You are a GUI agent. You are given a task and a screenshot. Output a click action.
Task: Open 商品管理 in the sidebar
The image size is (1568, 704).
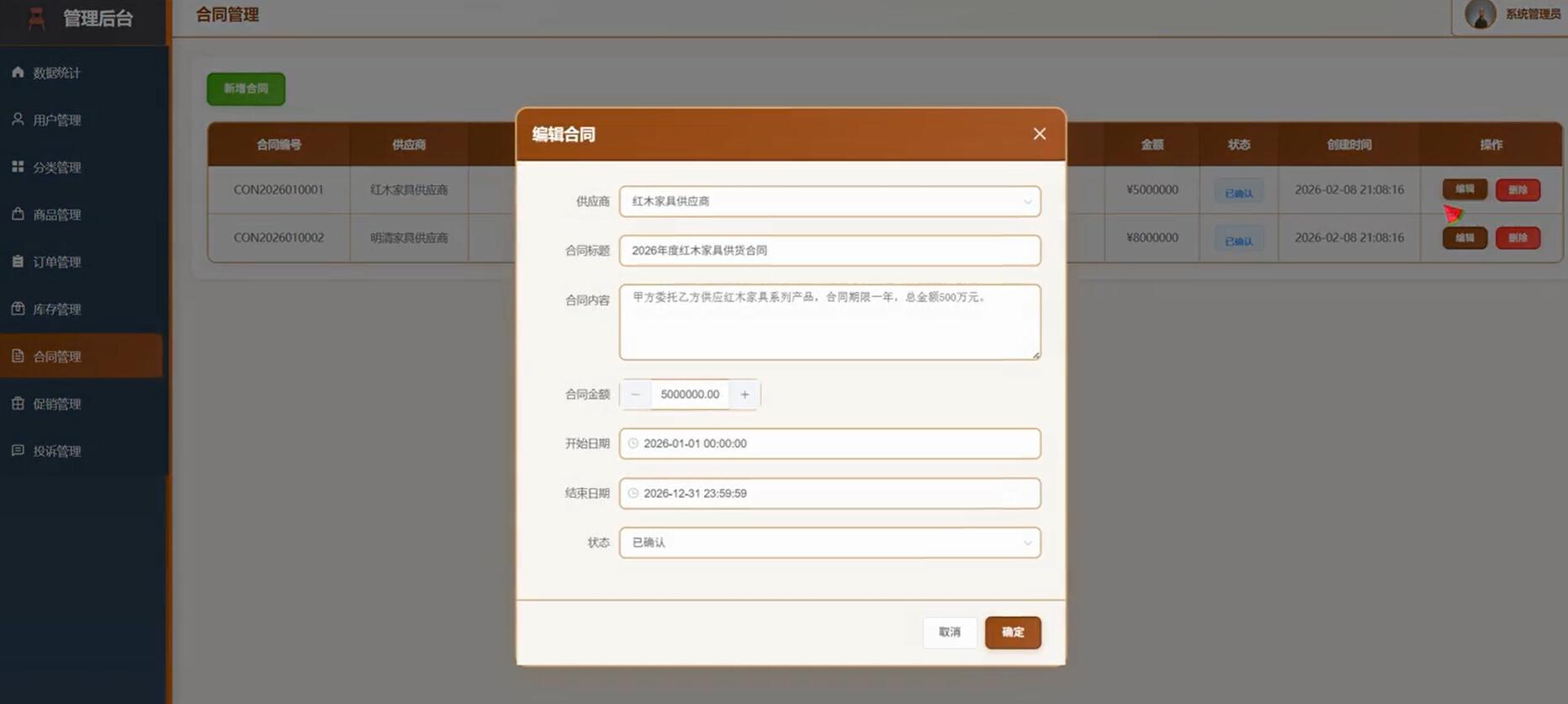click(x=82, y=214)
